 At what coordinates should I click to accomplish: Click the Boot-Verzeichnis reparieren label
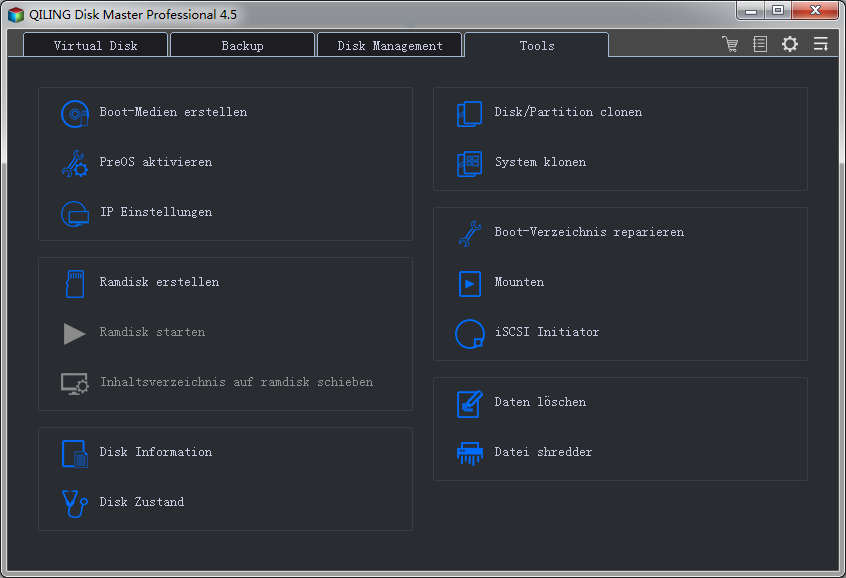tap(589, 232)
